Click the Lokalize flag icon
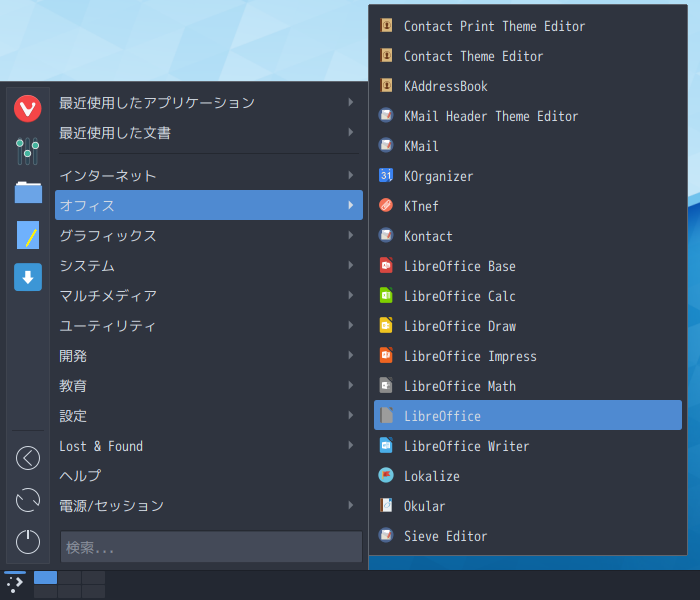Image resolution: width=700 pixels, height=600 pixels. 386,475
